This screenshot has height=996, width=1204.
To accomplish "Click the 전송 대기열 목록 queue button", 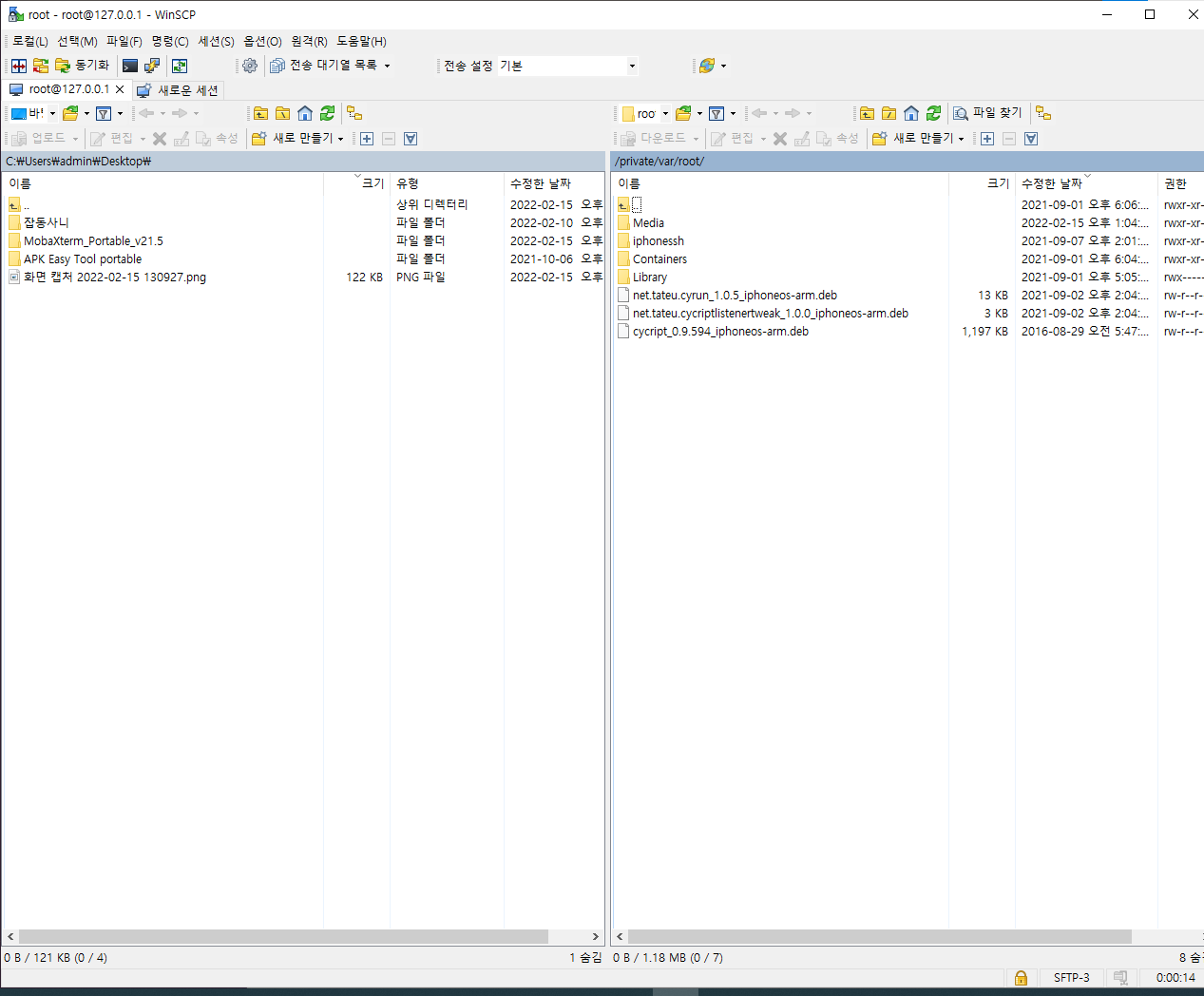I will [x=324, y=66].
